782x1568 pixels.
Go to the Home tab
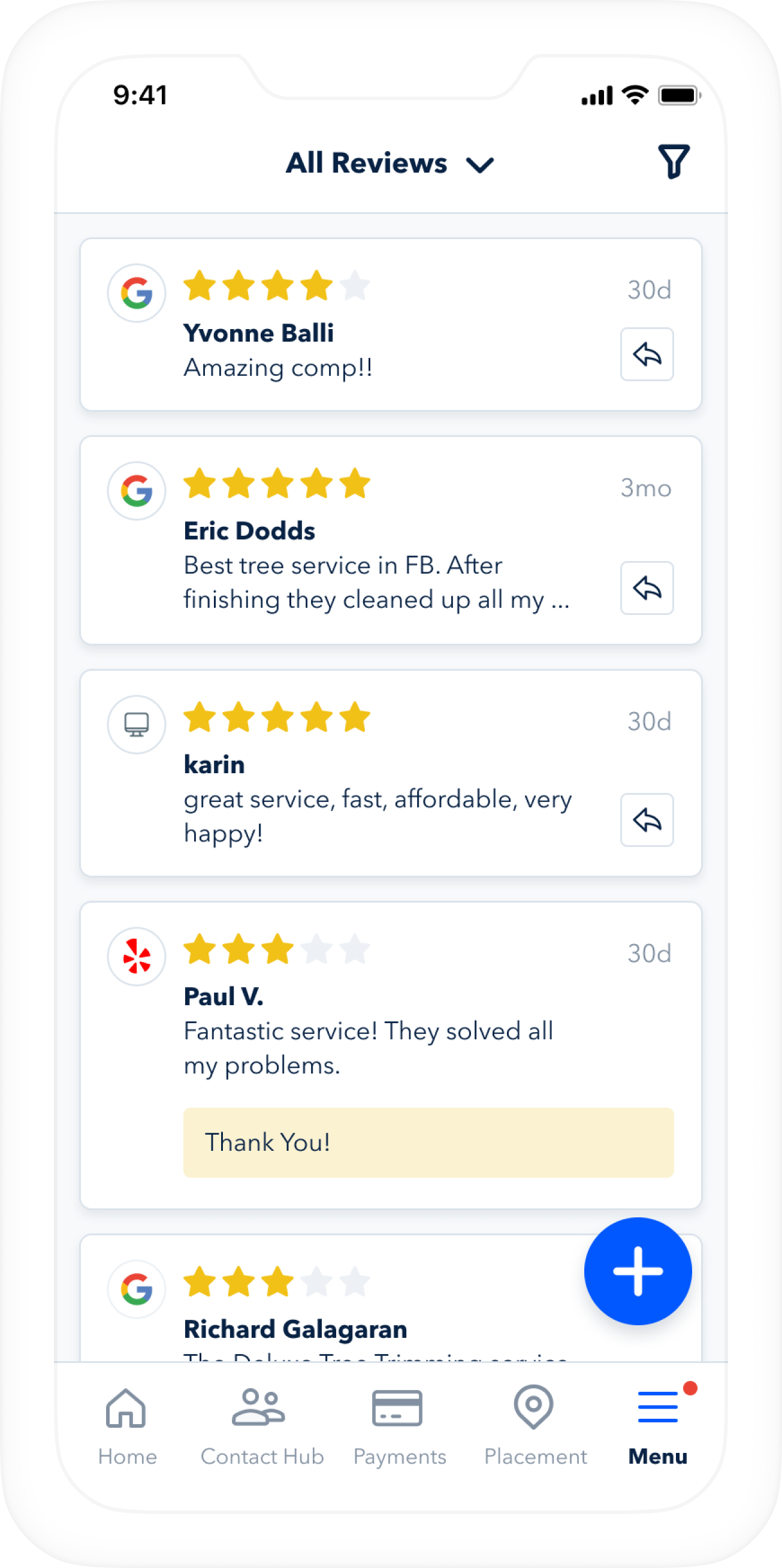[126, 1425]
